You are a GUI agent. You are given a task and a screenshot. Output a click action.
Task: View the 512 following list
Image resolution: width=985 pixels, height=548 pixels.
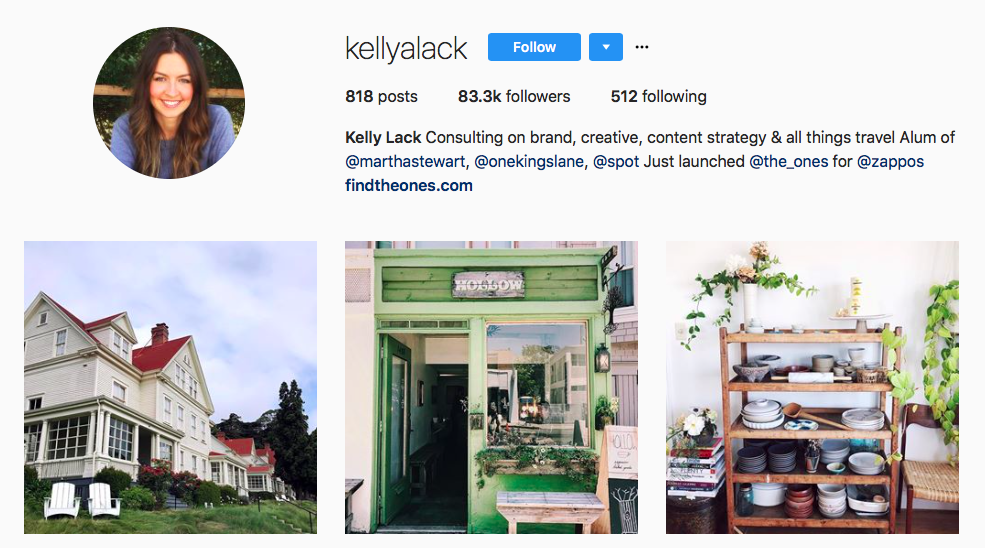point(658,96)
